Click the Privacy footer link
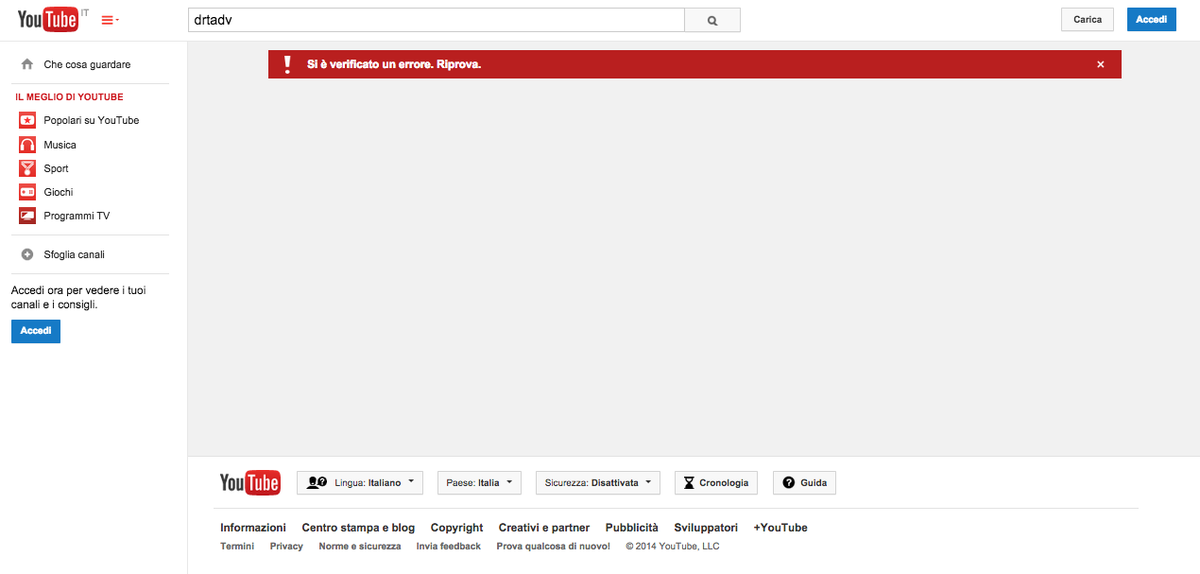Screen dimensions: 1200x574 [286, 546]
